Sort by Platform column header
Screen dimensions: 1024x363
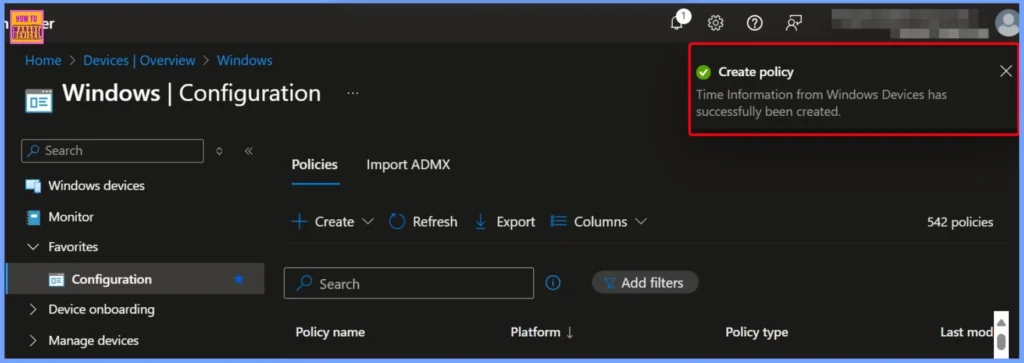pos(541,332)
